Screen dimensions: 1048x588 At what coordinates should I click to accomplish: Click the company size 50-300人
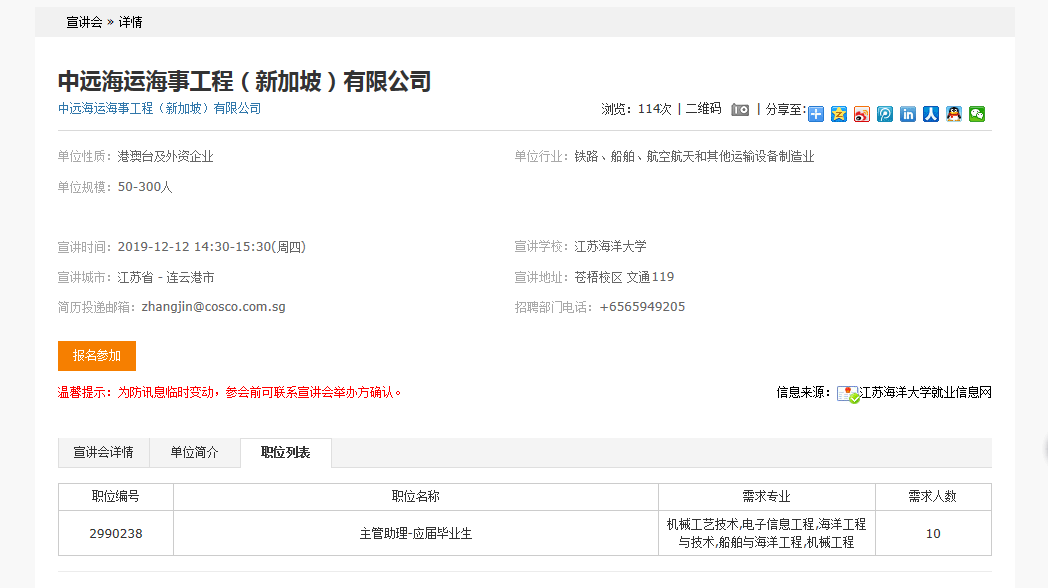click(145, 187)
